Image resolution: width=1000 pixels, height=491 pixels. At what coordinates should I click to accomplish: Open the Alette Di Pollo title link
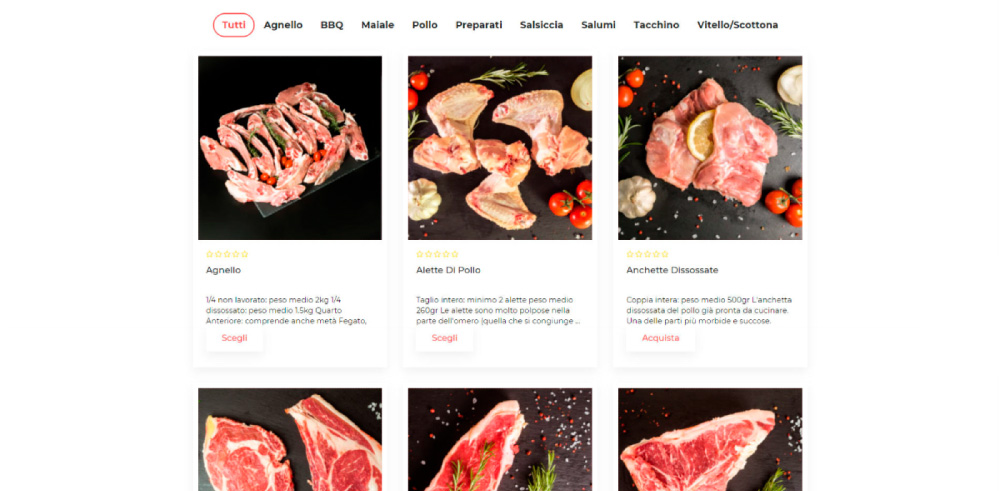point(448,270)
